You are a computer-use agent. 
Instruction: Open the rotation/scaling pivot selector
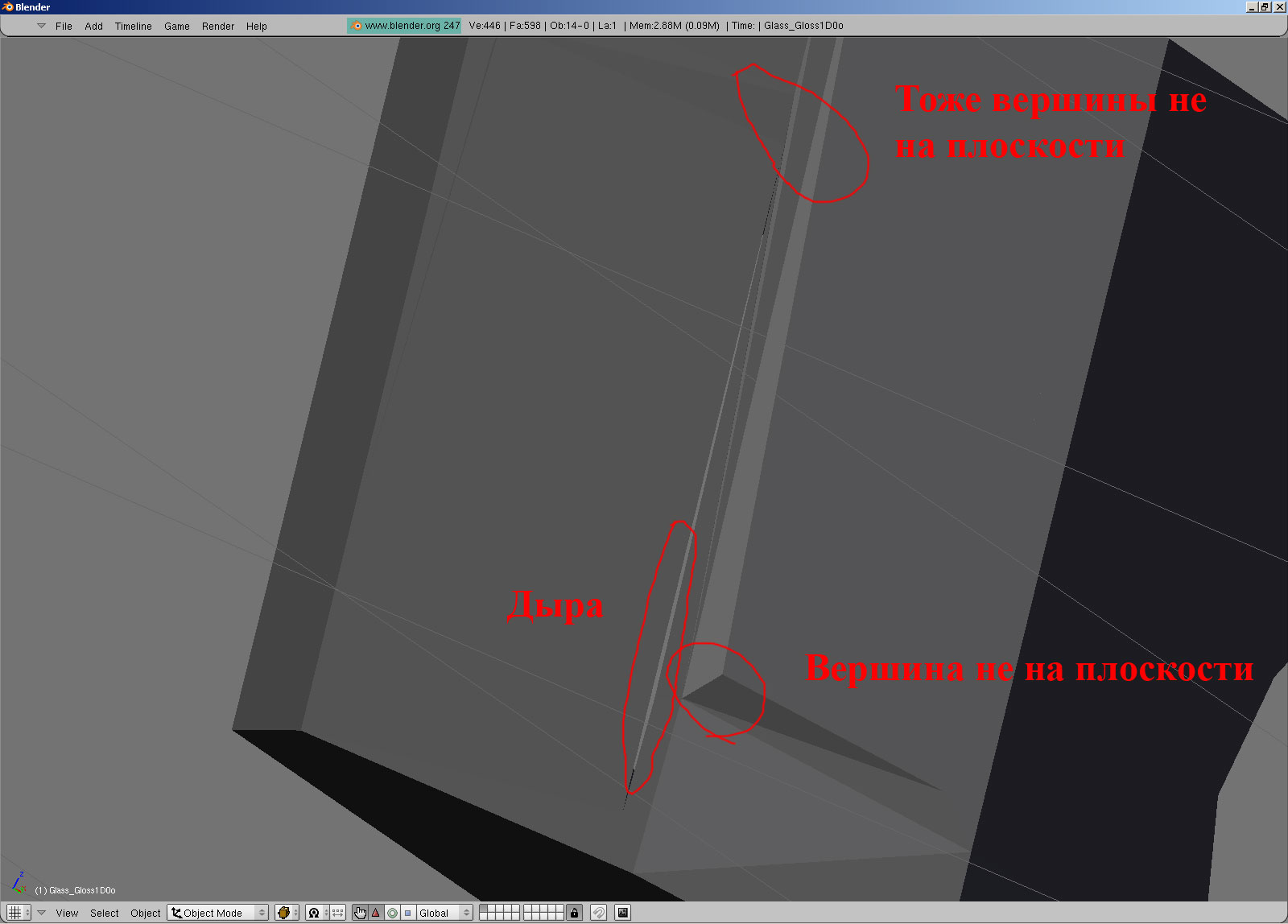point(317,913)
